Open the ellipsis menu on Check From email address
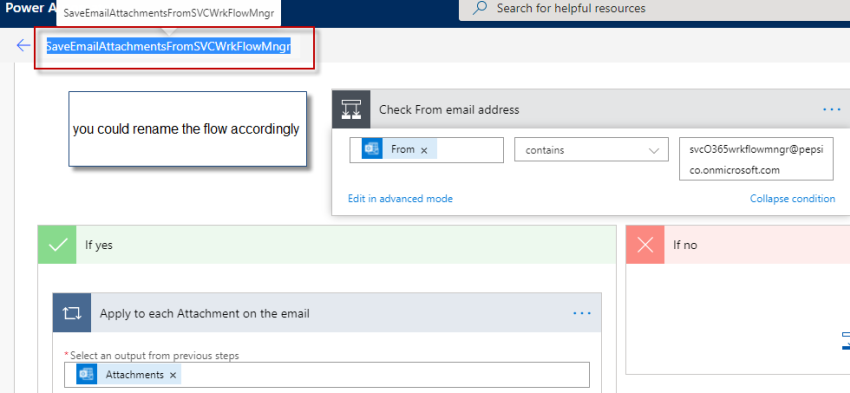Viewport: 850px width, 393px height. (831, 109)
